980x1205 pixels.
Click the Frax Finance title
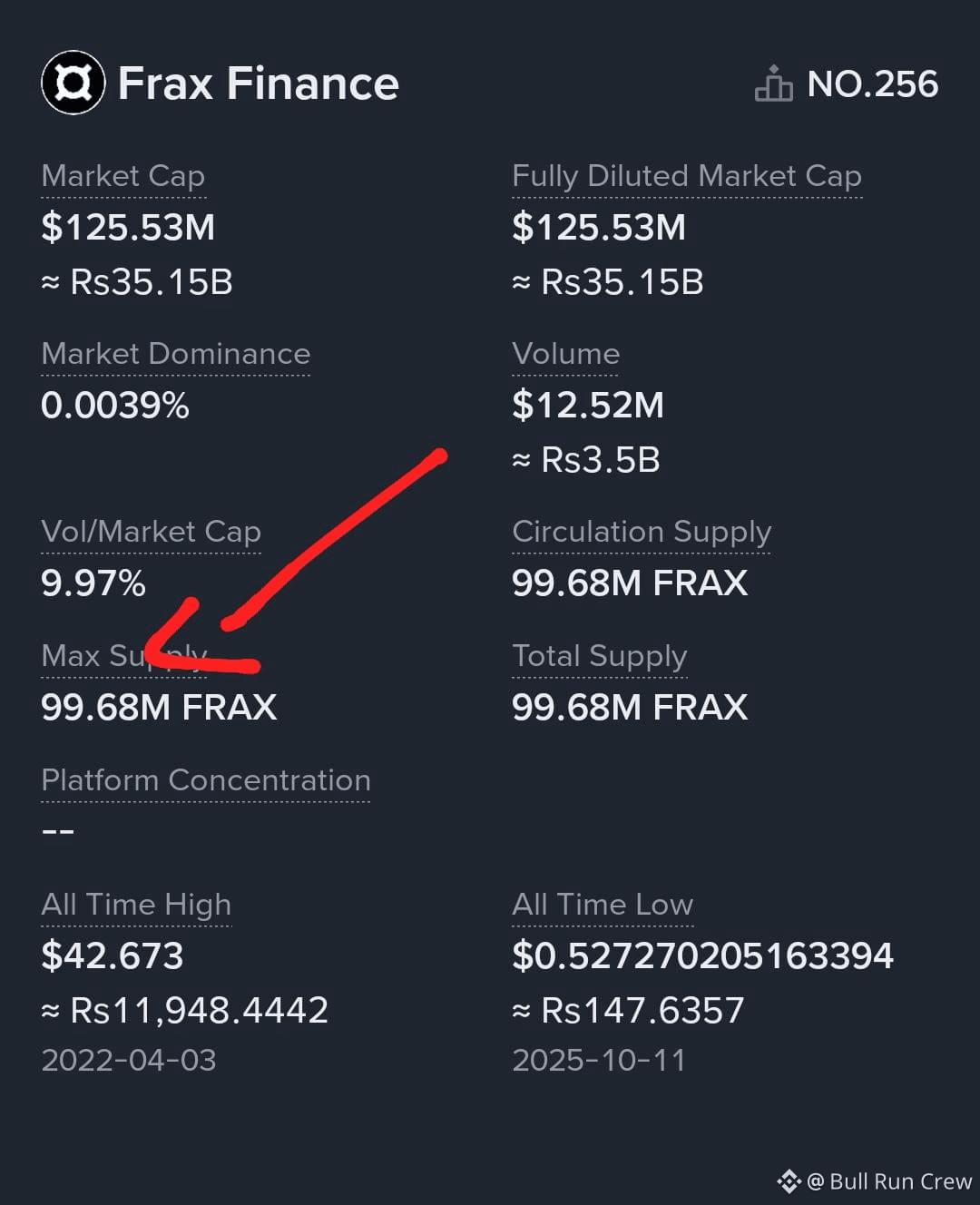[259, 83]
